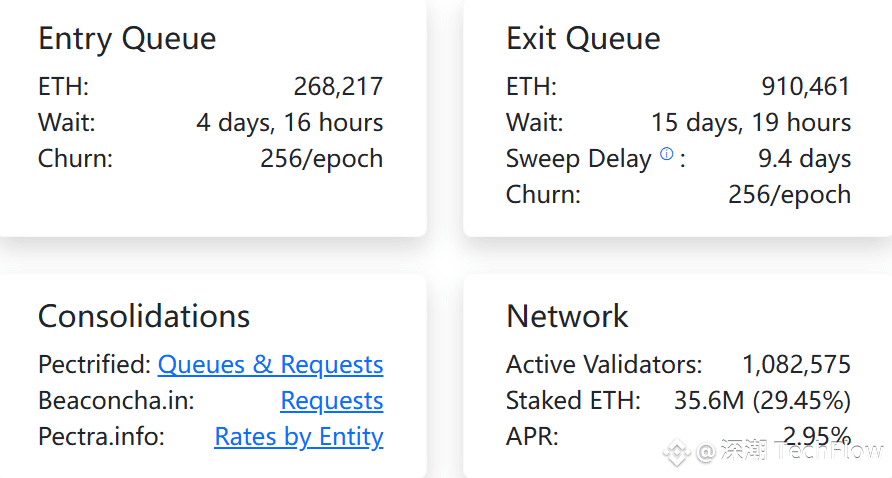Select the Exit Queue ETH value 910,461
892x478 pixels.
tap(806, 86)
